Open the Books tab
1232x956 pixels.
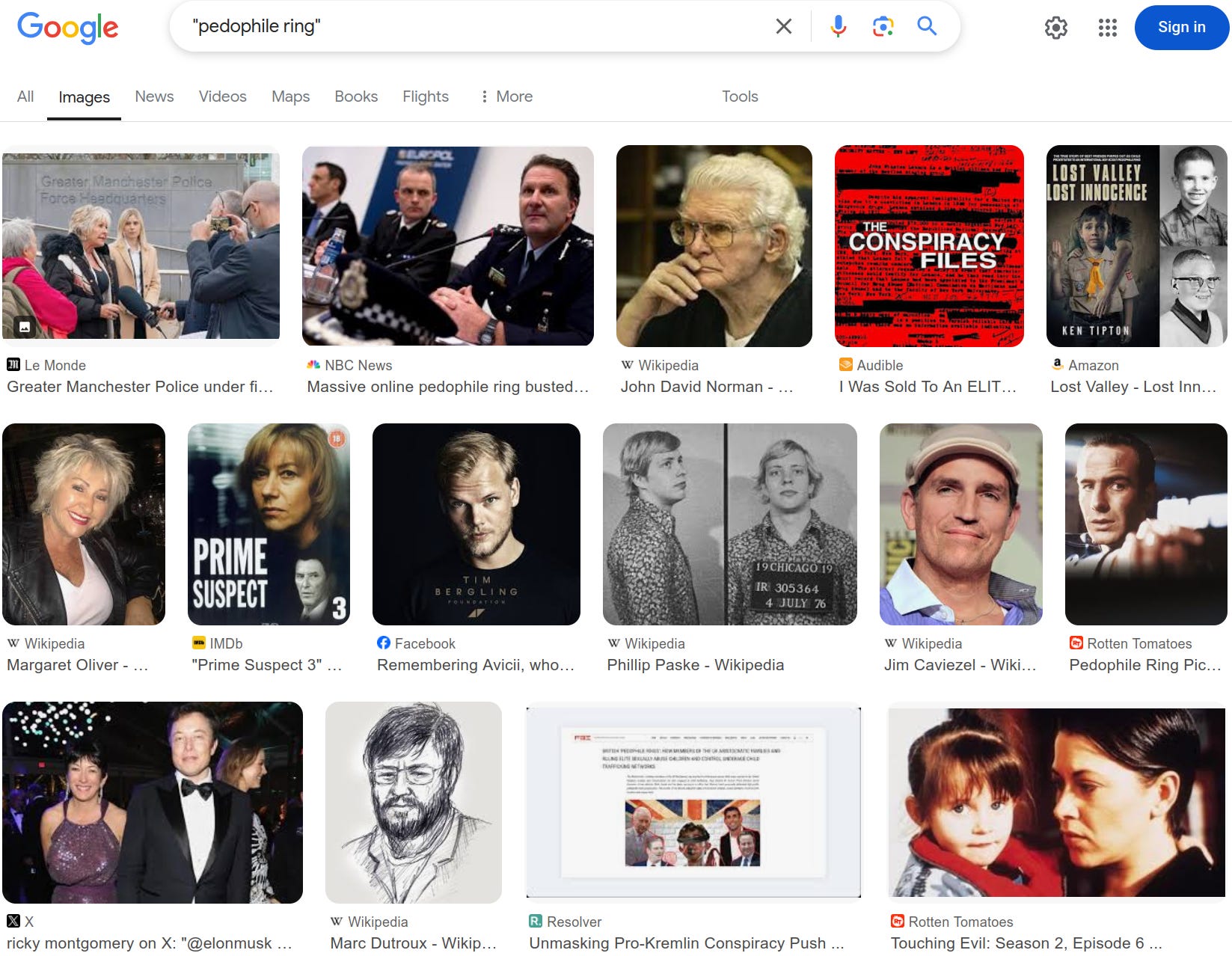click(x=356, y=96)
